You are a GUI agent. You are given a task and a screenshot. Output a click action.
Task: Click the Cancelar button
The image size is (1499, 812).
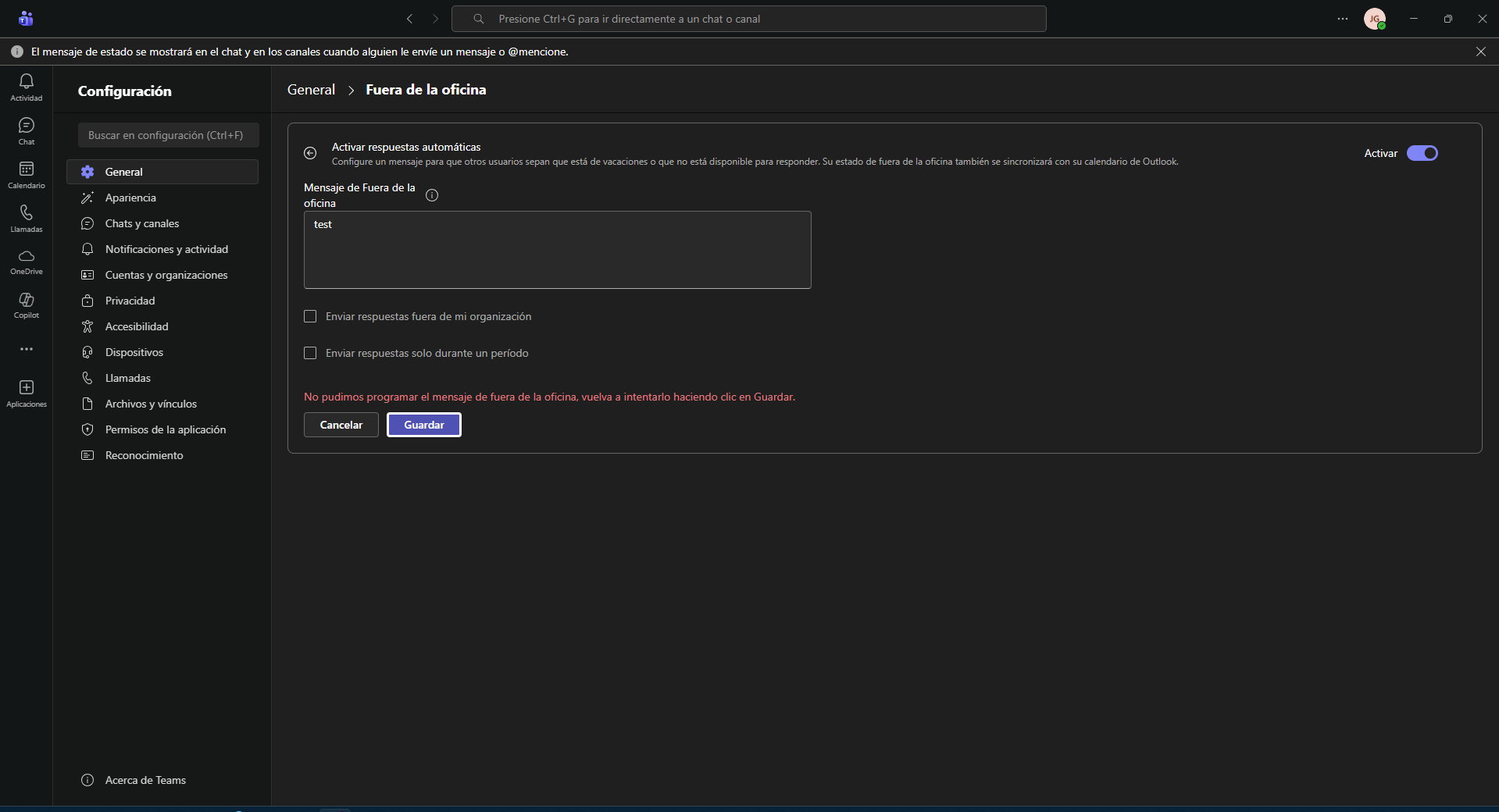tap(341, 425)
